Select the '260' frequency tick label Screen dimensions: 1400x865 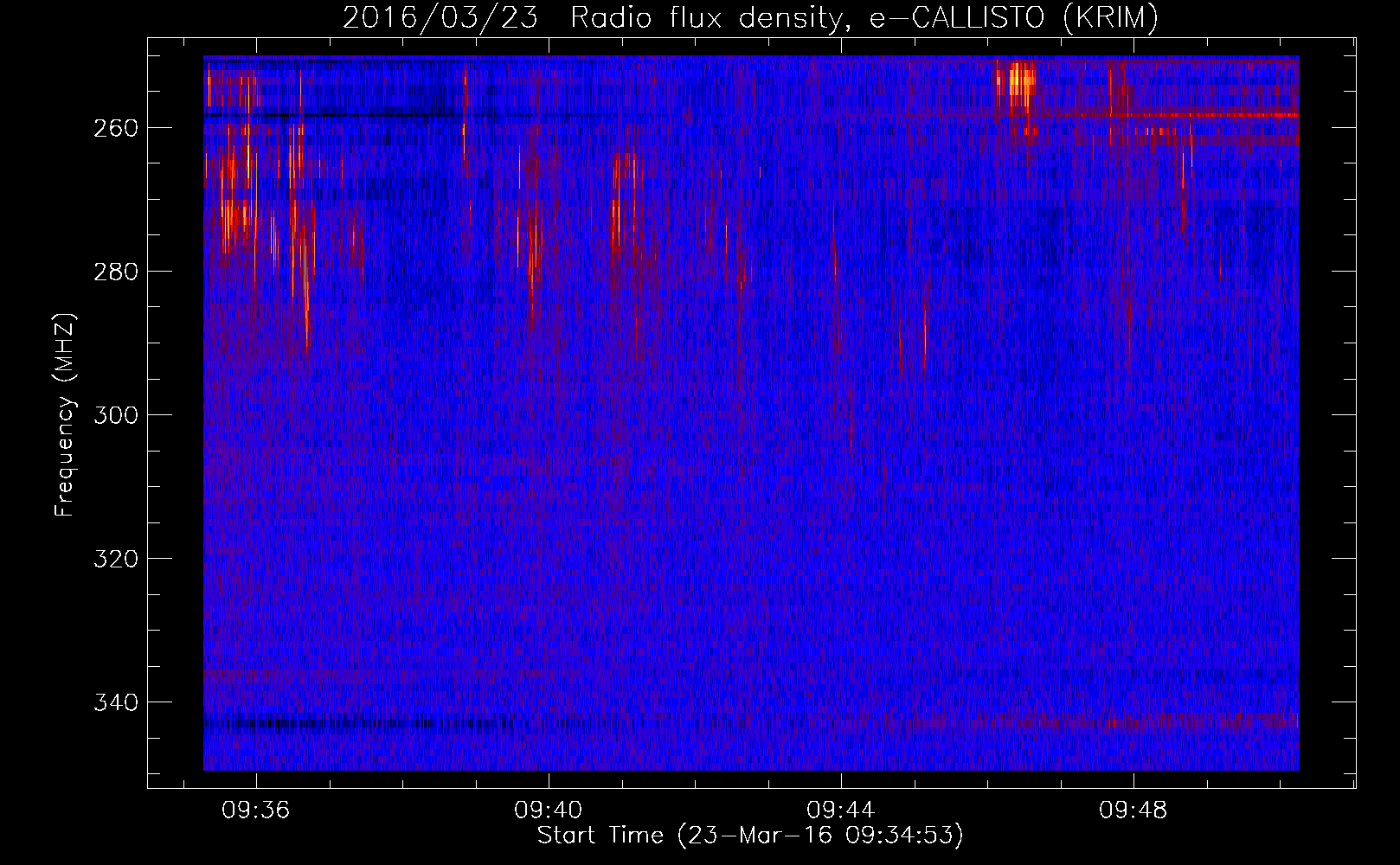(x=115, y=128)
